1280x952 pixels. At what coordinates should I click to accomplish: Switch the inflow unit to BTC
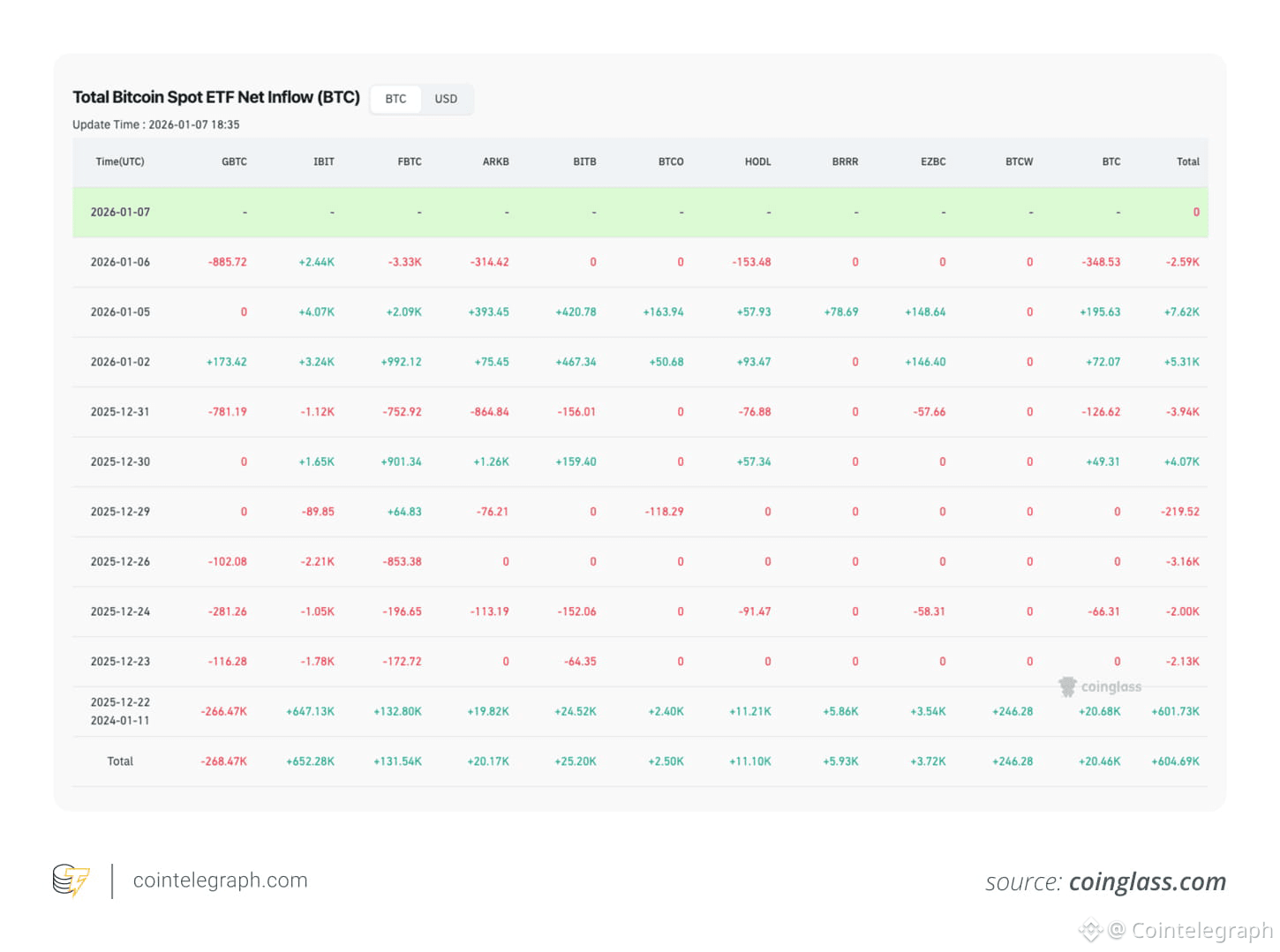pyautogui.click(x=395, y=99)
